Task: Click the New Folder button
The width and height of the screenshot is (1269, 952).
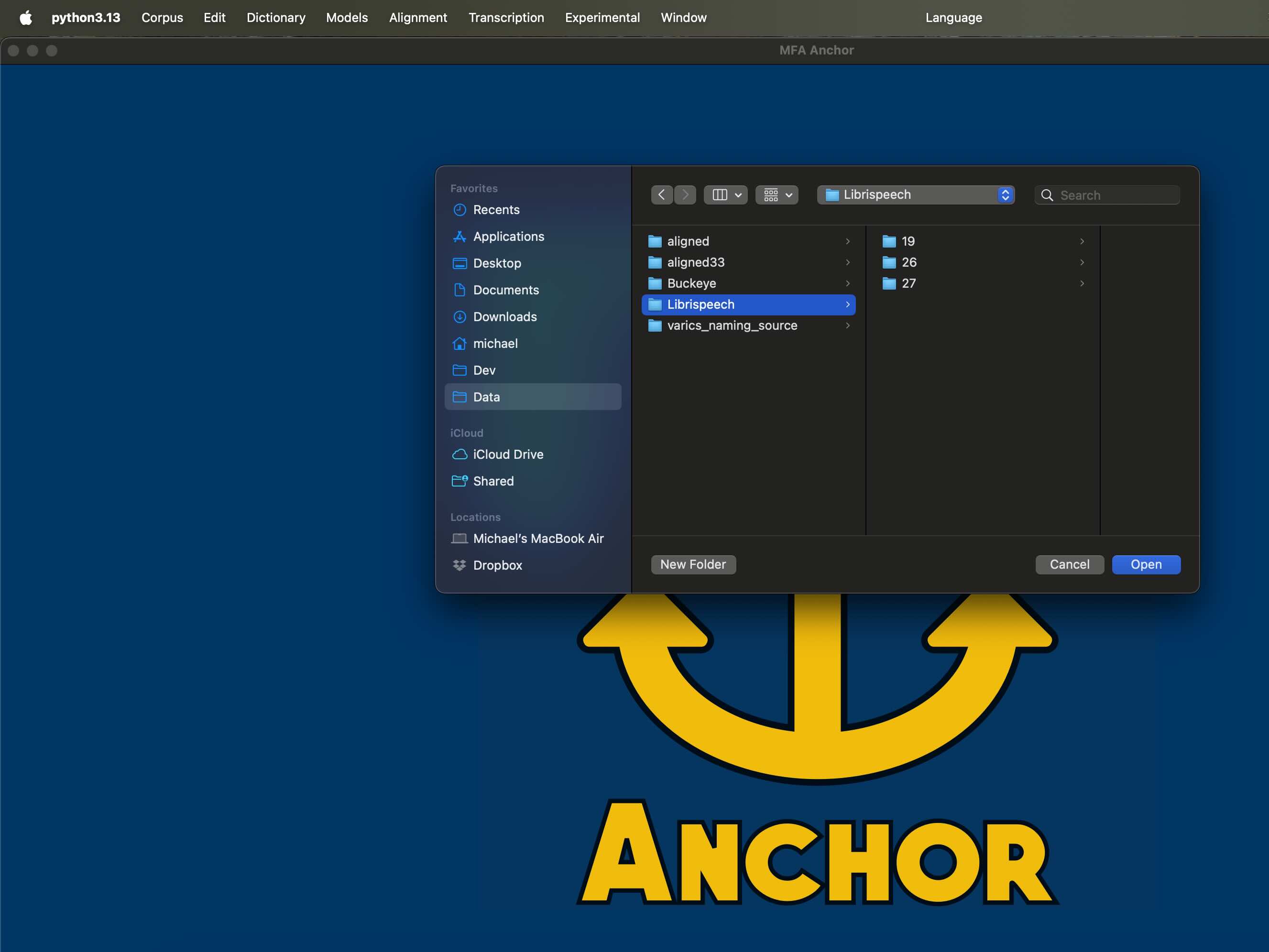Action: [693, 565]
